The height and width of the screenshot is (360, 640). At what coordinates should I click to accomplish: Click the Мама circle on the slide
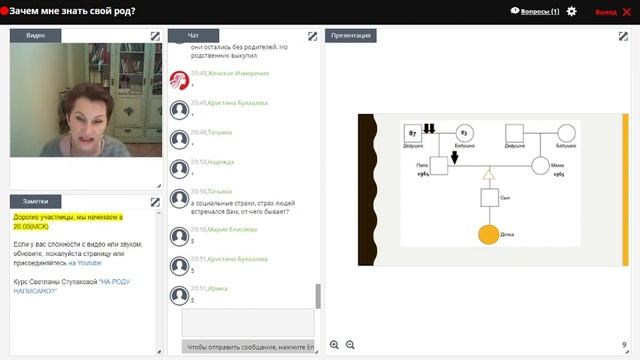pos(540,166)
